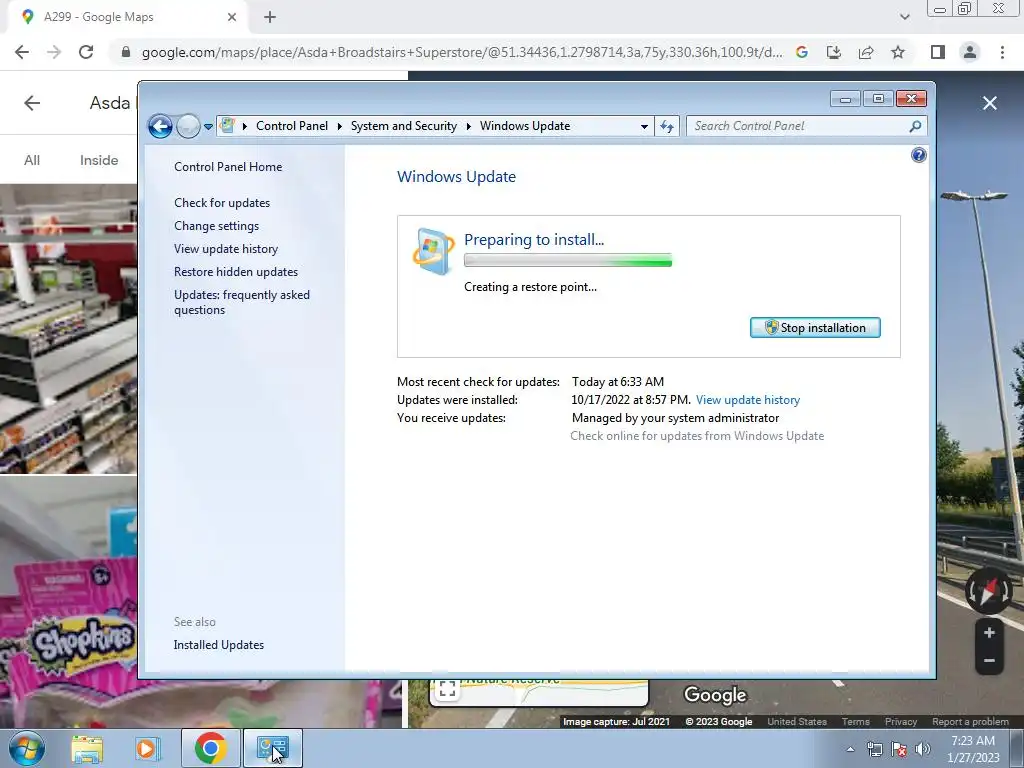This screenshot has height=768, width=1024.
Task: Open Control Panel Home link
Action: pos(228,167)
